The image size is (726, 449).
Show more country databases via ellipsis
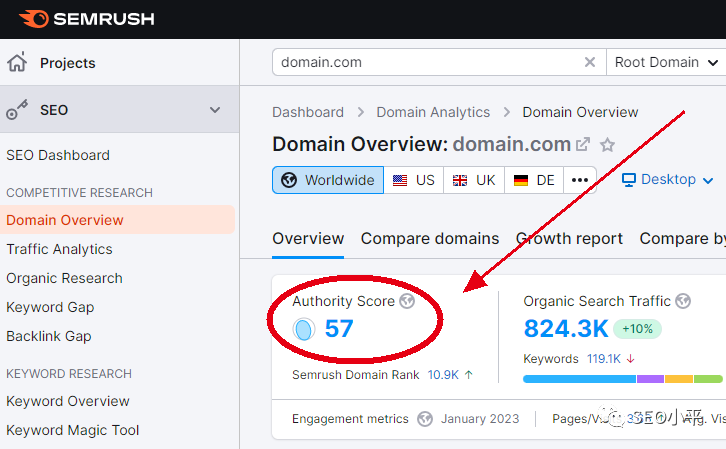pos(579,180)
